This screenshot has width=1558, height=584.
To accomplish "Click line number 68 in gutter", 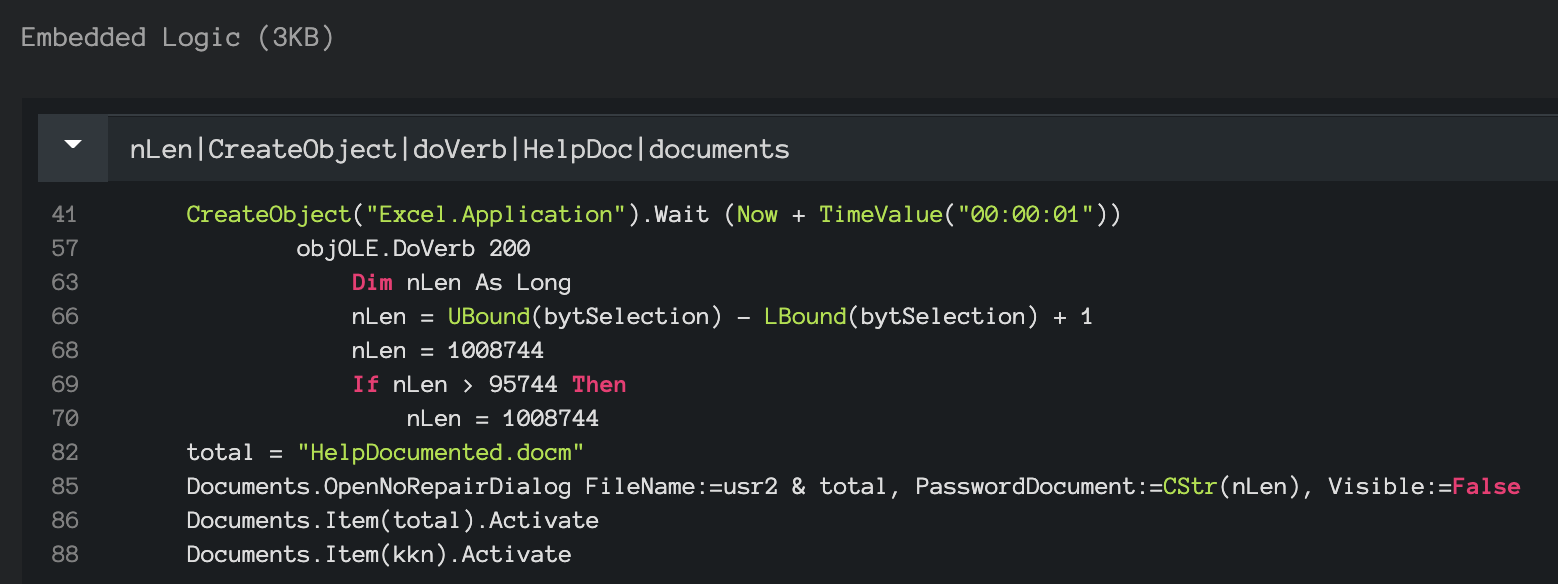I will pos(64,350).
